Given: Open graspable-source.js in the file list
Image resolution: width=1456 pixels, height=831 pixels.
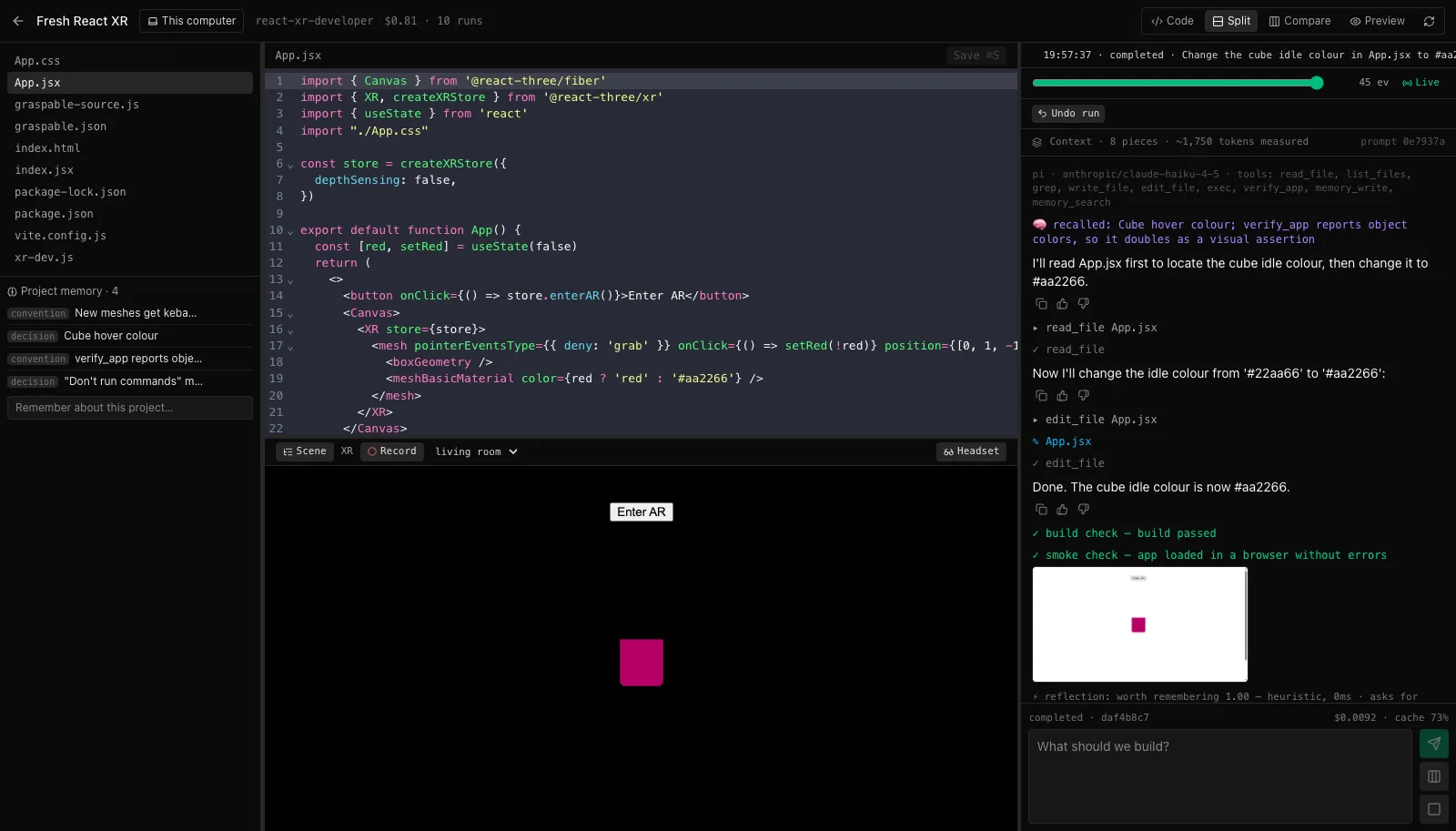Looking at the screenshot, I should pyautogui.click(x=130, y=105).
